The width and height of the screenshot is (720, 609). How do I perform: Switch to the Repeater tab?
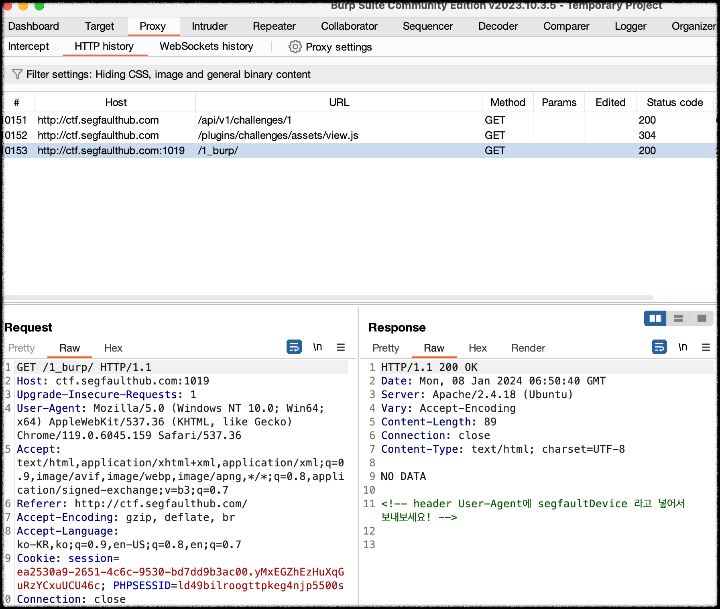[274, 26]
